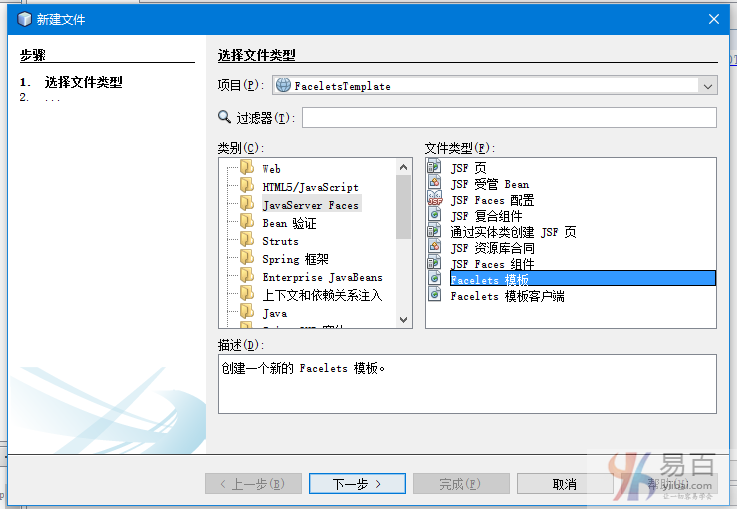Select Enterprise JavaBeans category

click(322, 277)
